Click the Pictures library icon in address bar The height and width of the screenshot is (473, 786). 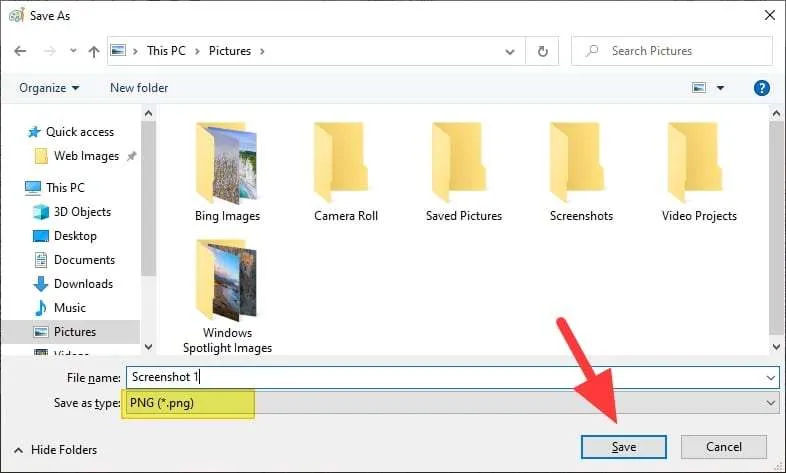point(118,51)
